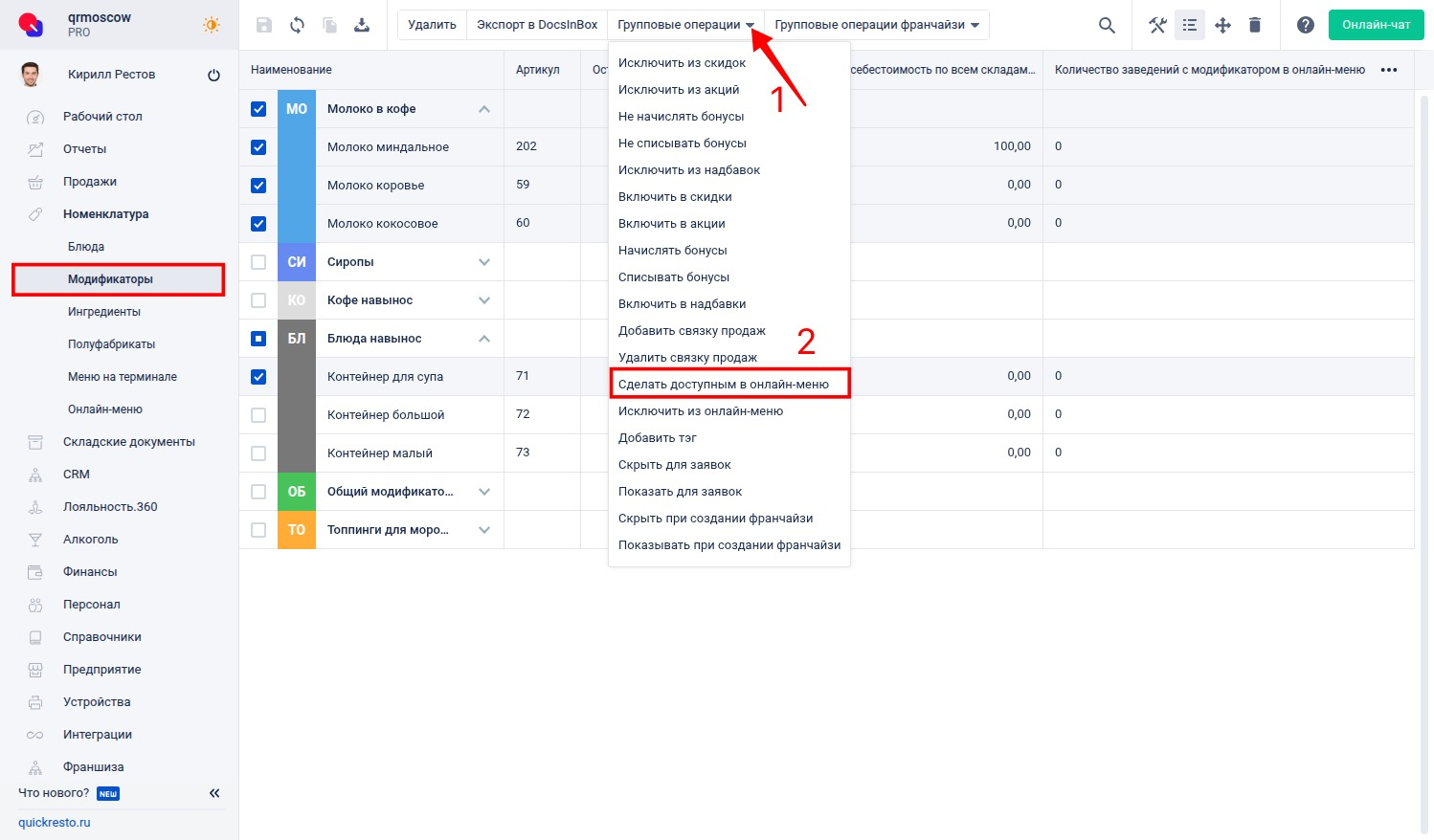Click the Онлайн-чат button
Image resolution: width=1434 pixels, height=840 pixels.
(x=1377, y=25)
